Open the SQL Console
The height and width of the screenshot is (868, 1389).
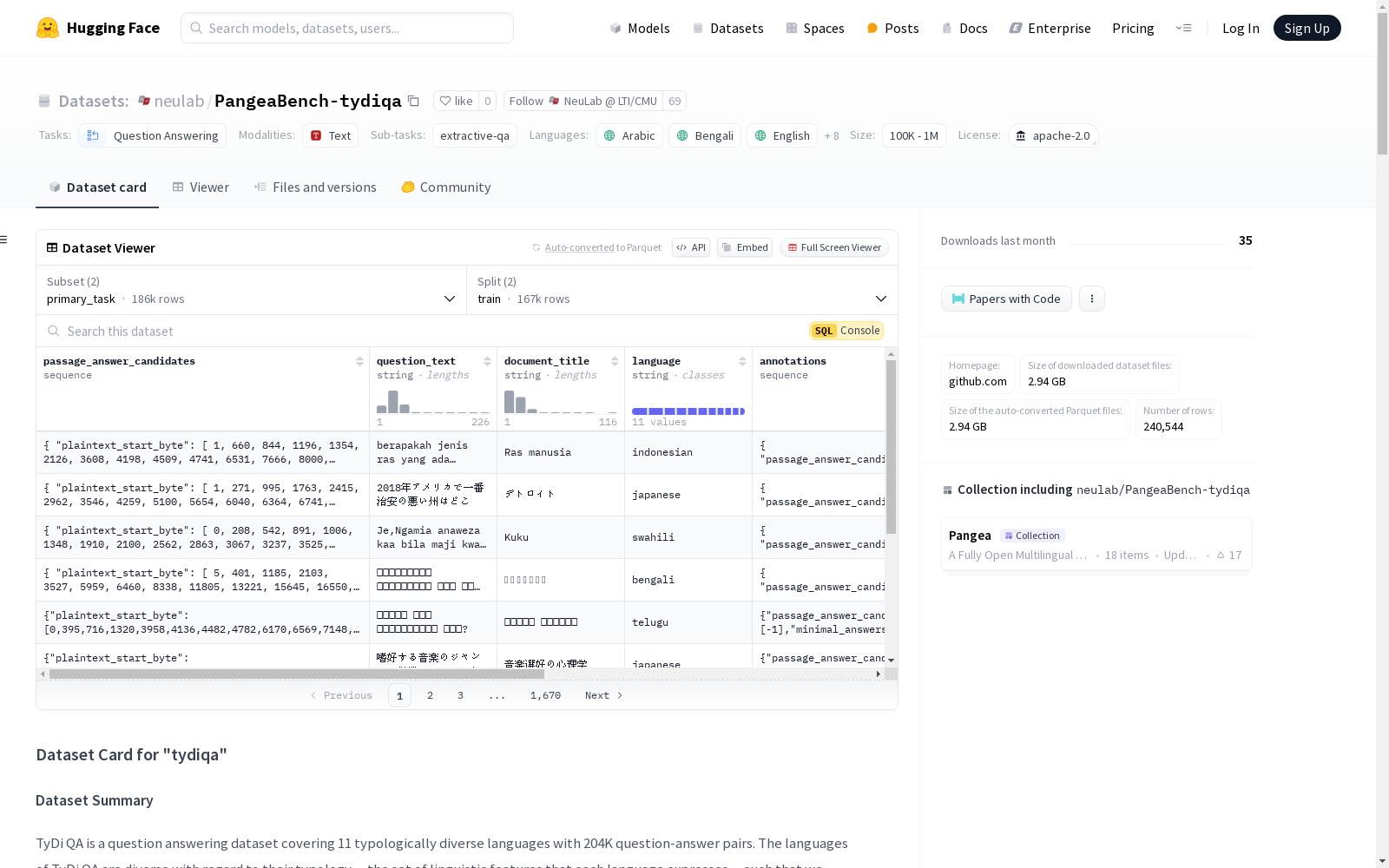846,331
